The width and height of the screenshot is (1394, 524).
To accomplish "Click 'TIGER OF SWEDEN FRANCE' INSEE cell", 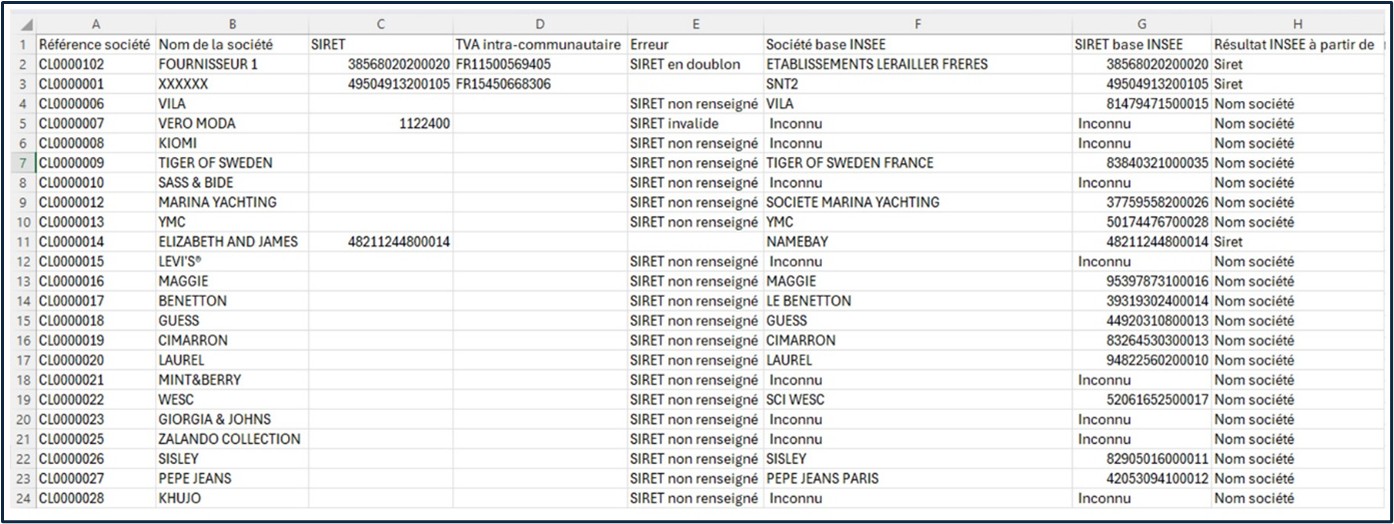I will pos(917,163).
